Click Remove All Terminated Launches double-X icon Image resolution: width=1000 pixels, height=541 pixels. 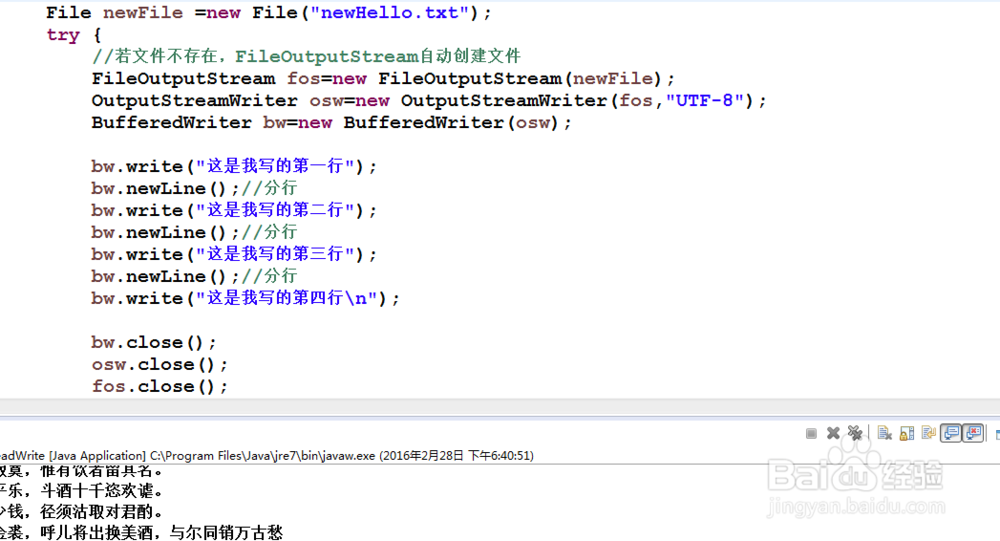[855, 434]
